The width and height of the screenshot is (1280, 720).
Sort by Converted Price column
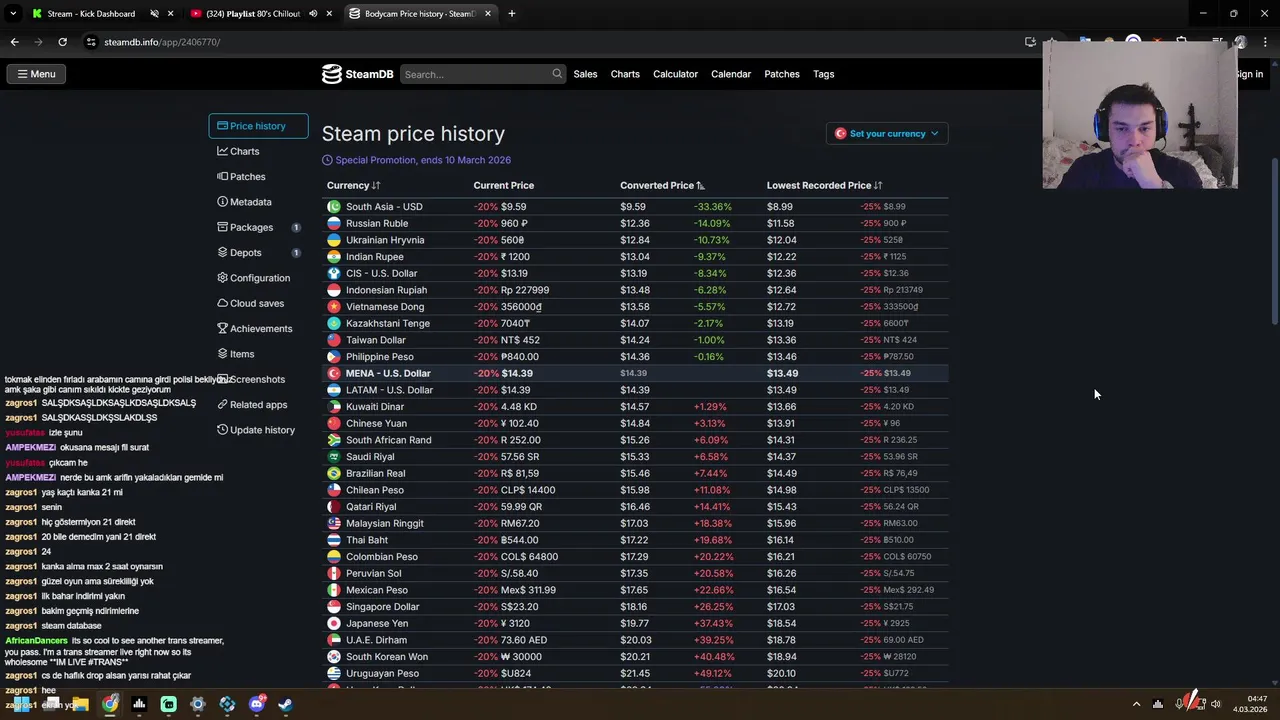tap(662, 185)
